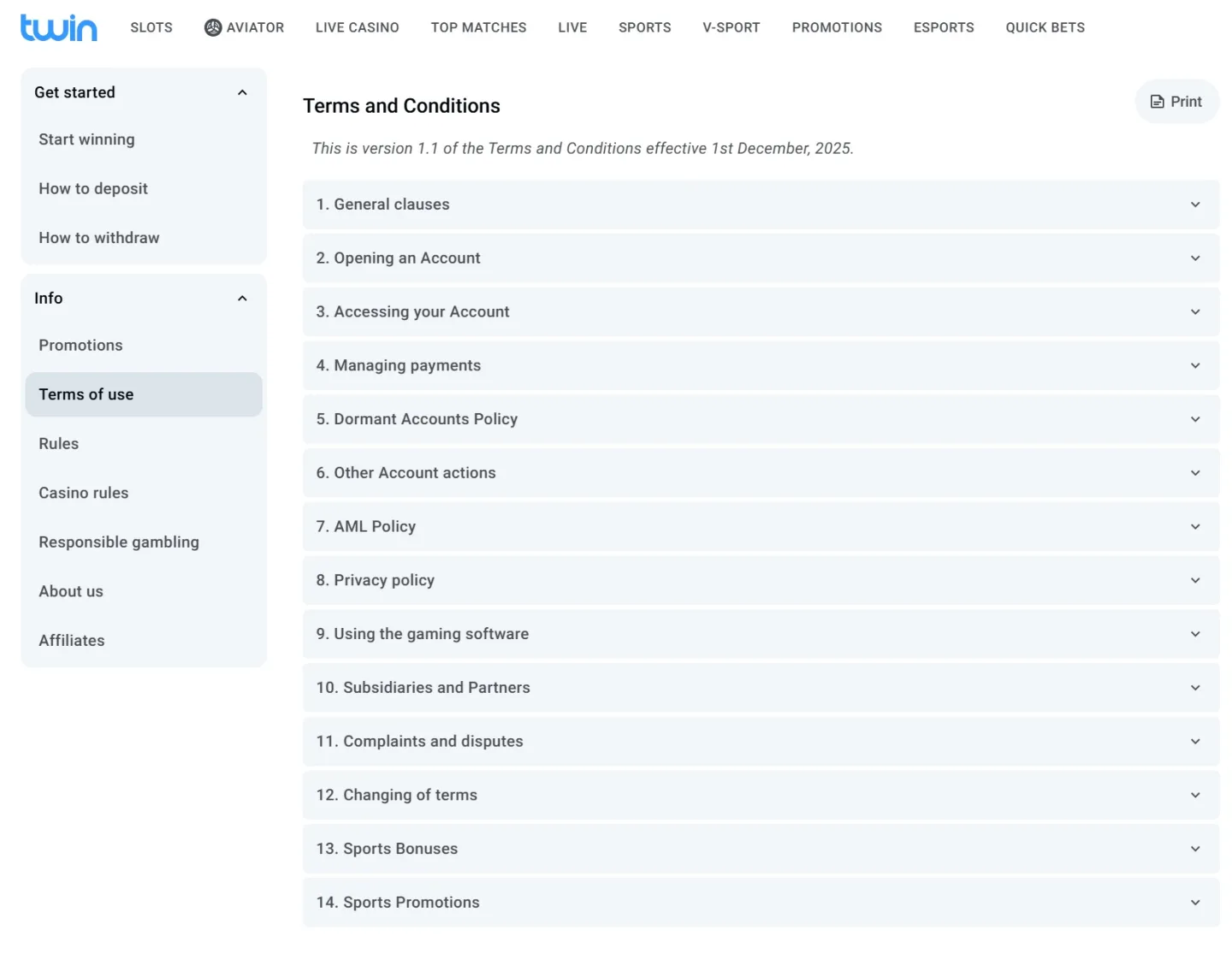Click the Aviator plane icon
The image size is (1232, 971).
point(213,27)
